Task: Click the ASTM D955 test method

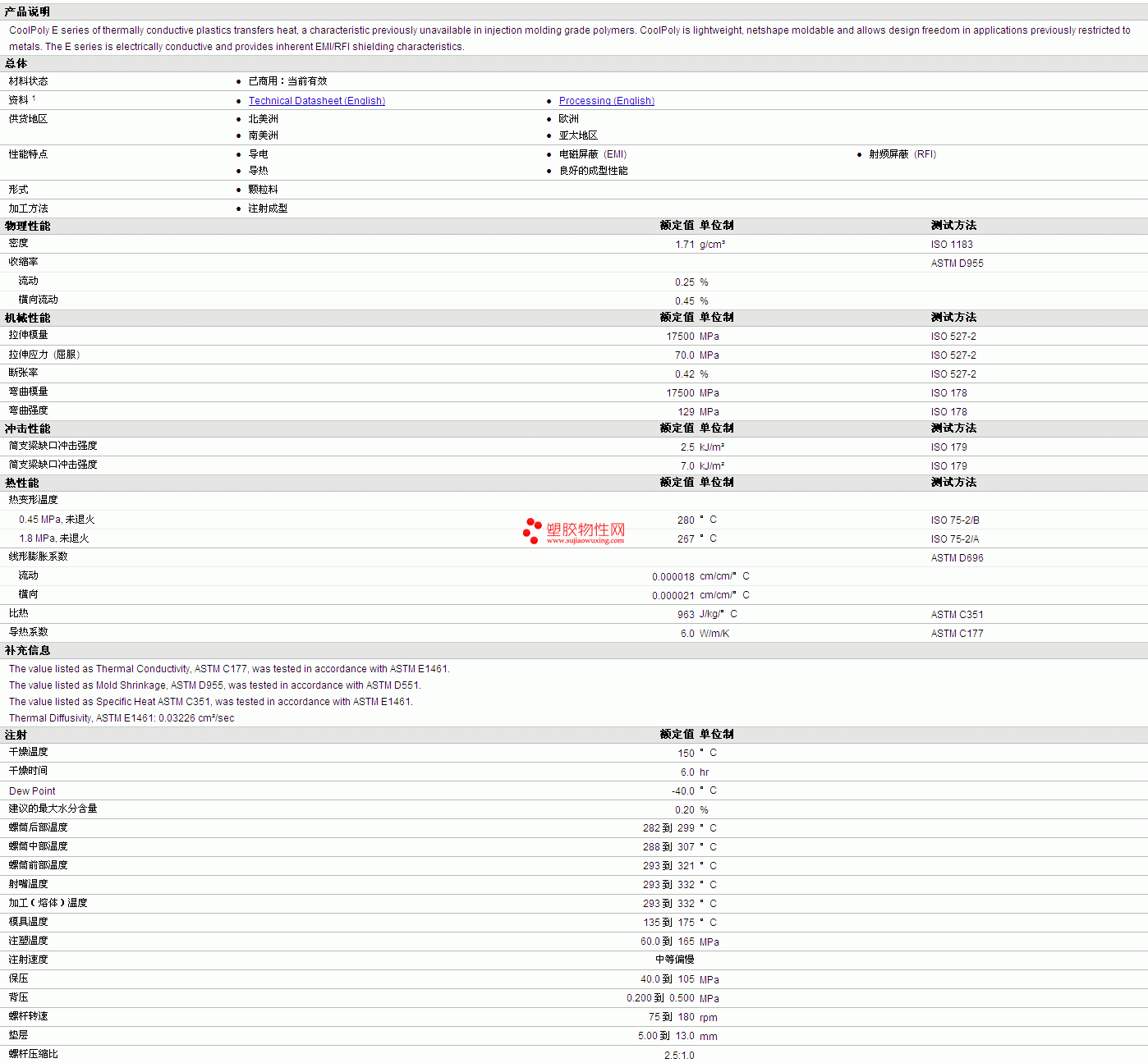Action: (x=957, y=263)
